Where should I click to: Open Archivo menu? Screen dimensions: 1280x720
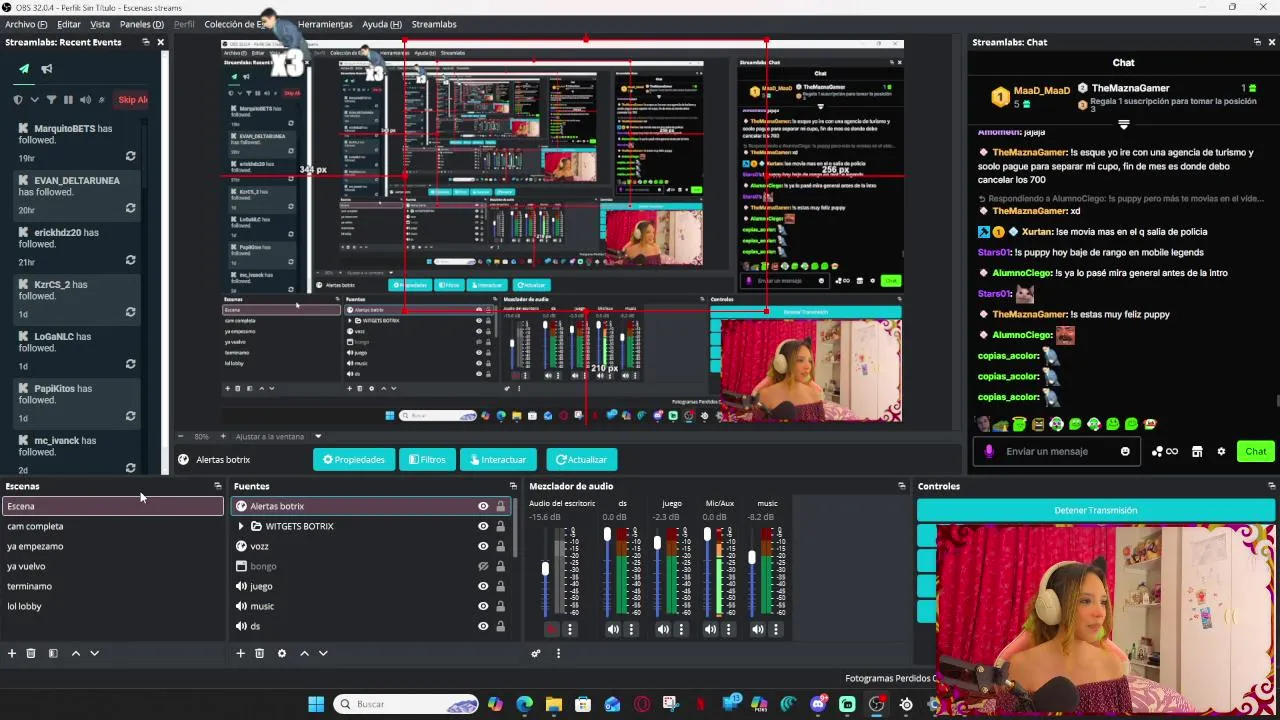pyautogui.click(x=26, y=24)
